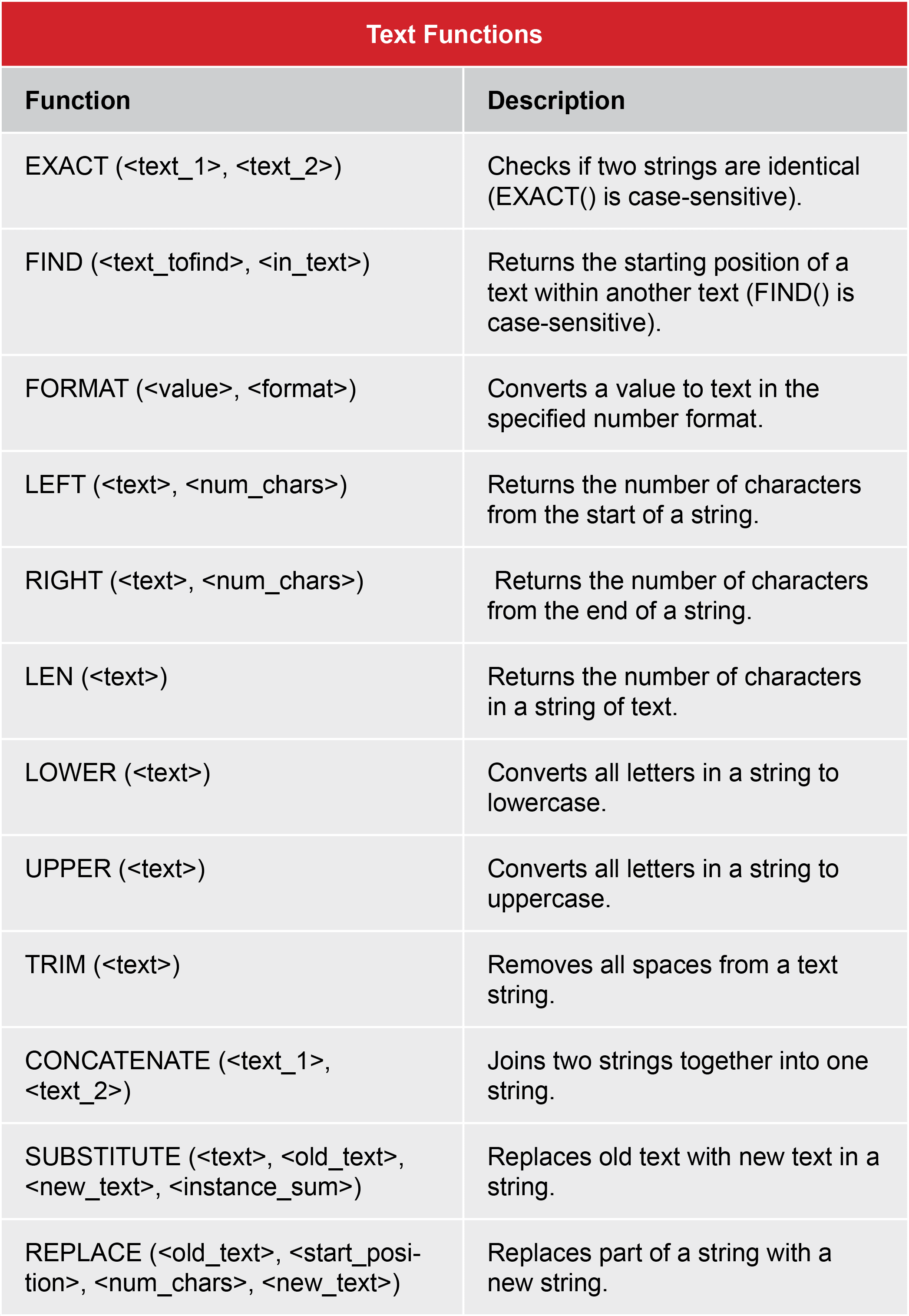Select the LOWER function syntax cell
Screen dimensions: 909x1316
point(117,773)
